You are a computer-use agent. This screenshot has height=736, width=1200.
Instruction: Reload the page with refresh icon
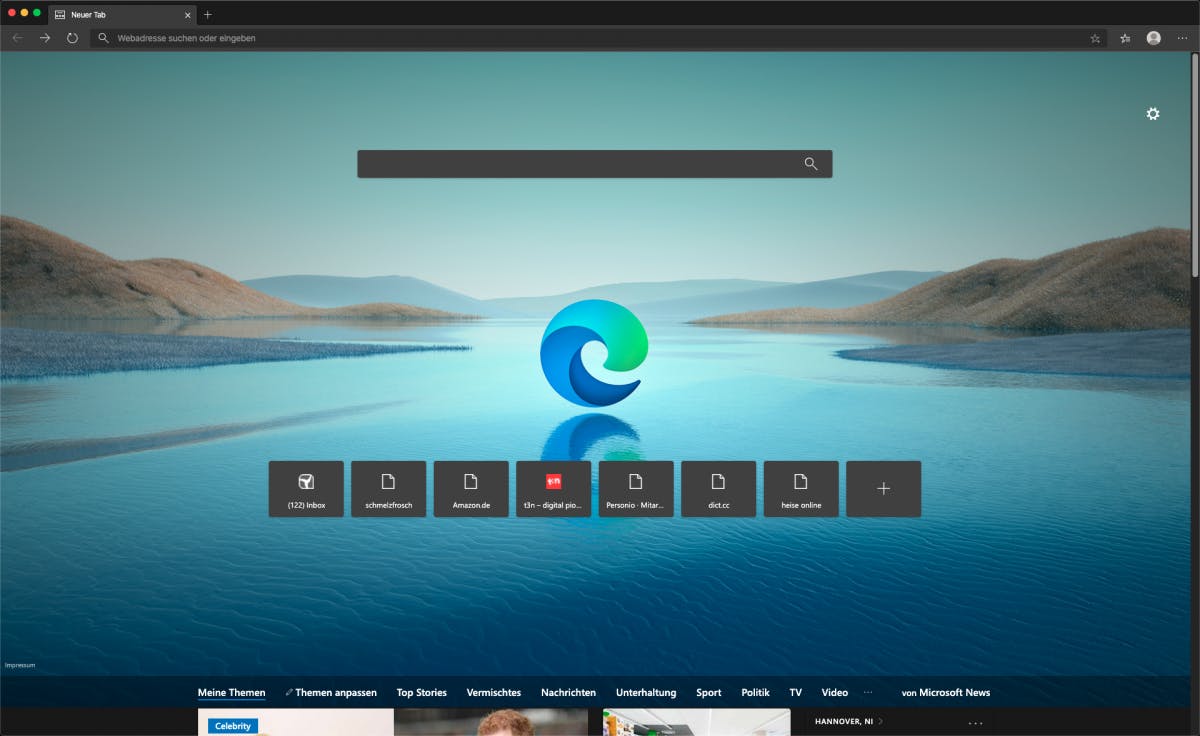click(72, 38)
